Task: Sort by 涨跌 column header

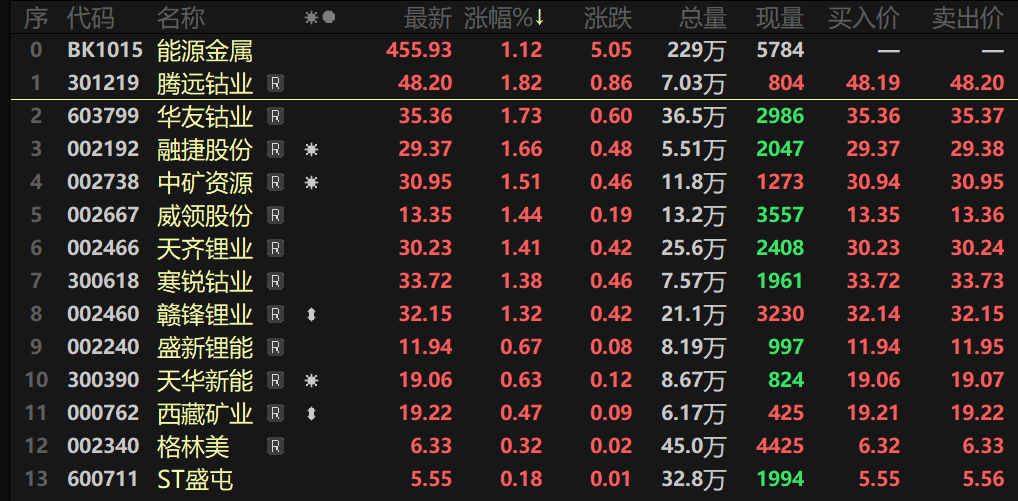Action: point(608,19)
